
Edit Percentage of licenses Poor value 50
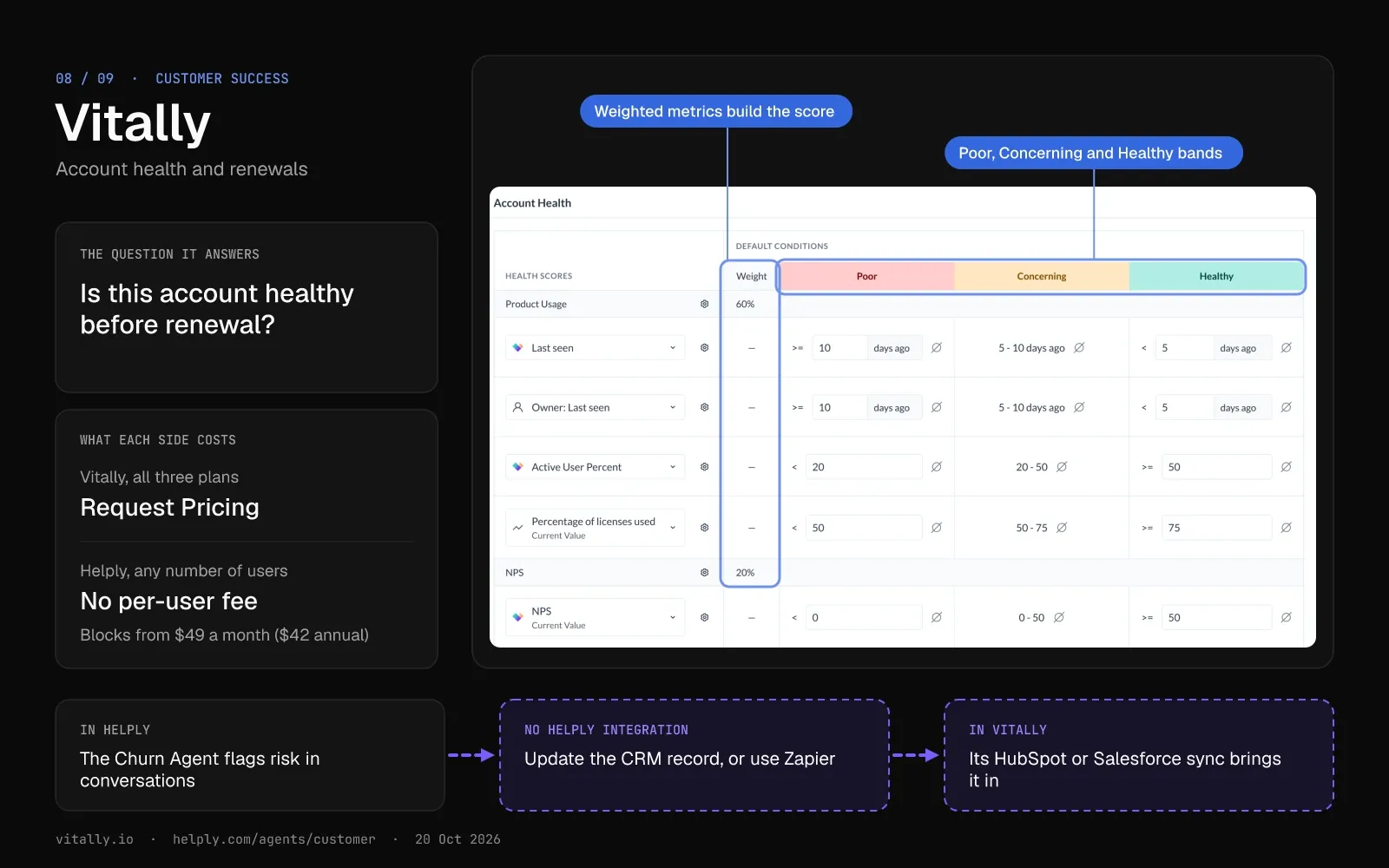pyautogui.click(x=864, y=528)
